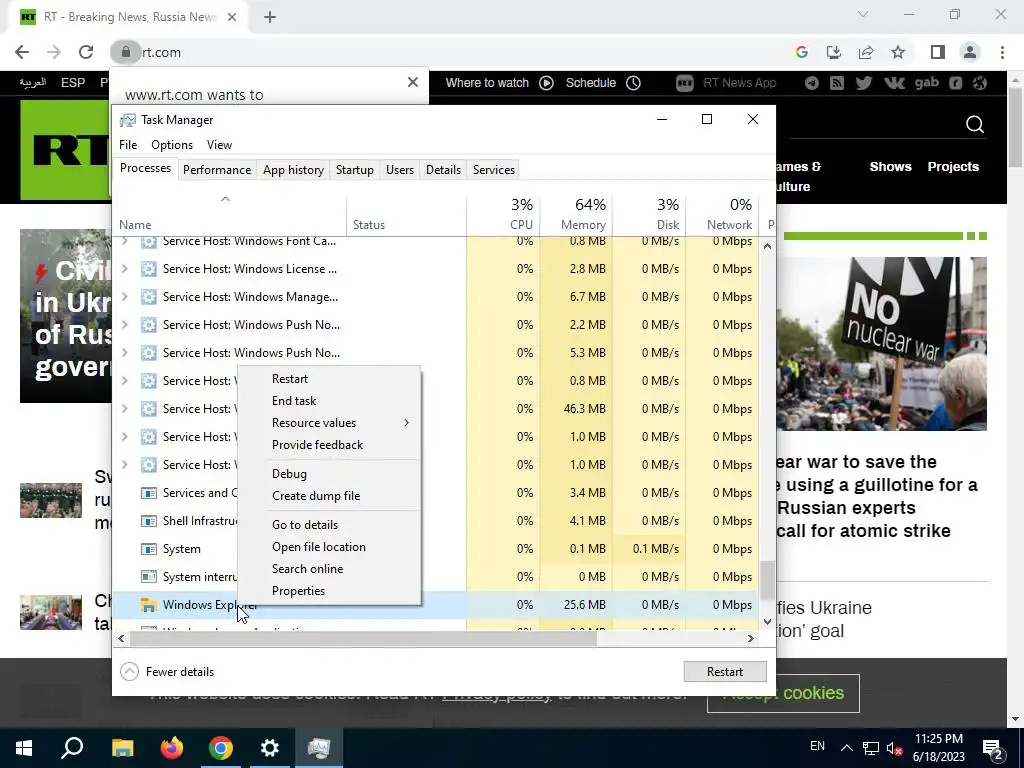The image size is (1024, 768).
Task: Open File Explorer from taskbar
Action: pyautogui.click(x=122, y=748)
